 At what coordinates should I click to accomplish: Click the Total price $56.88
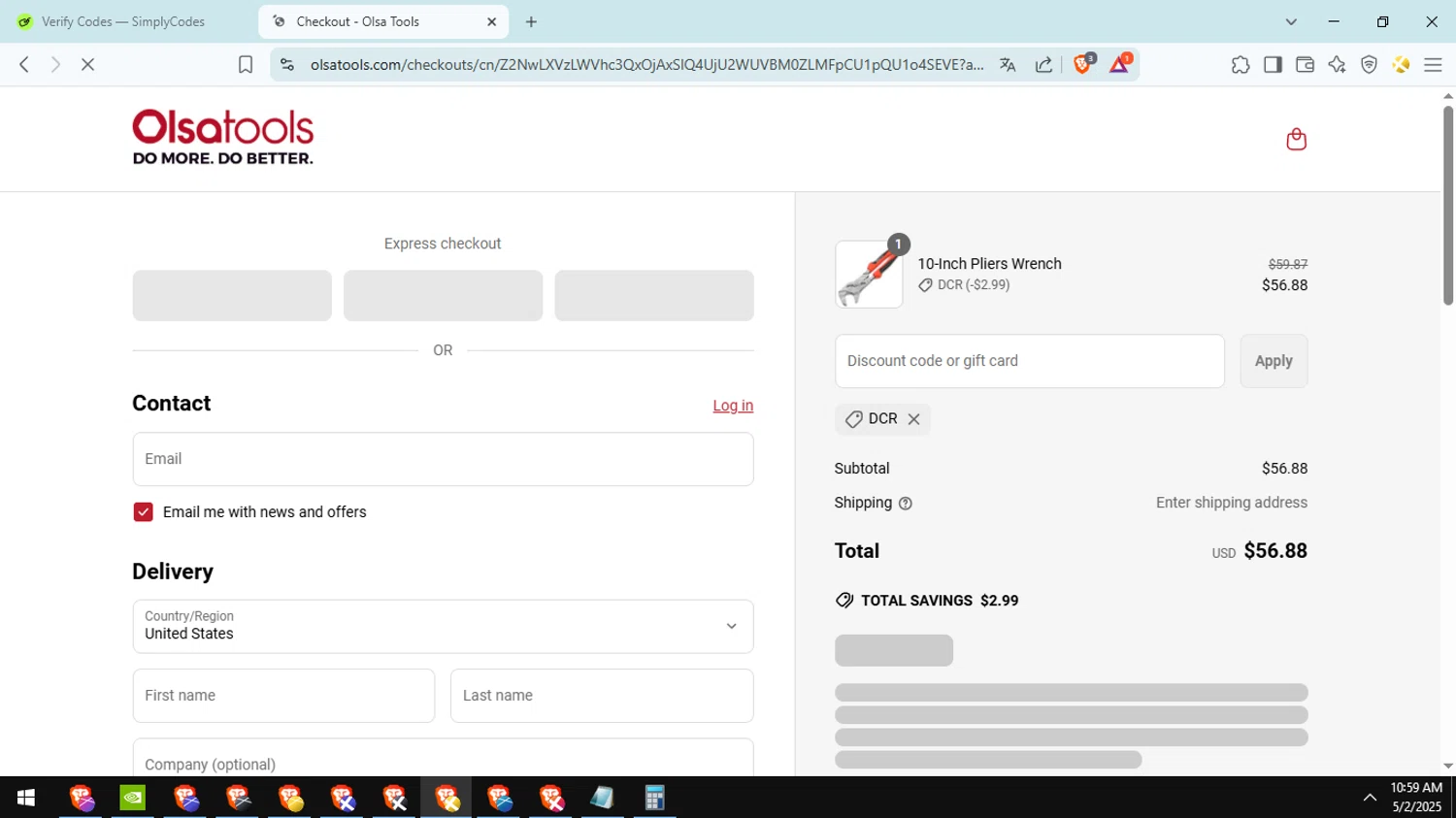pyautogui.click(x=1275, y=551)
